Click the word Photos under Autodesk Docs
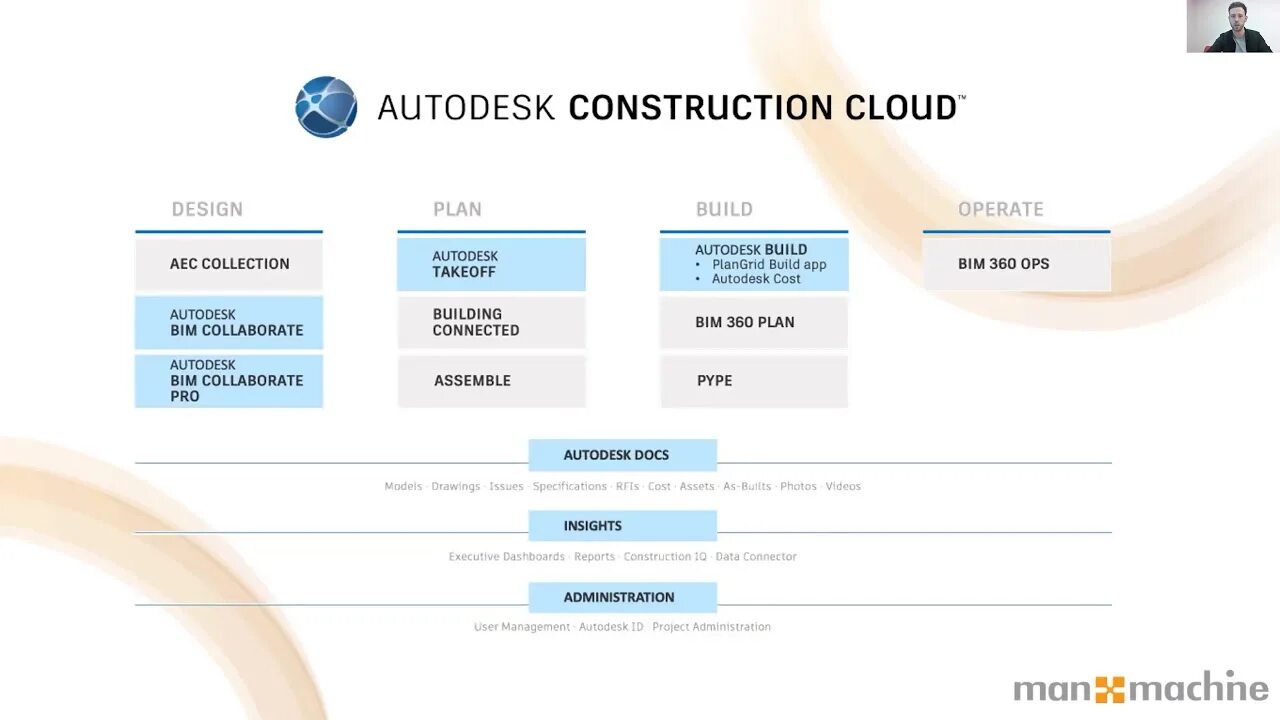The width and height of the screenshot is (1280, 720). (799, 486)
